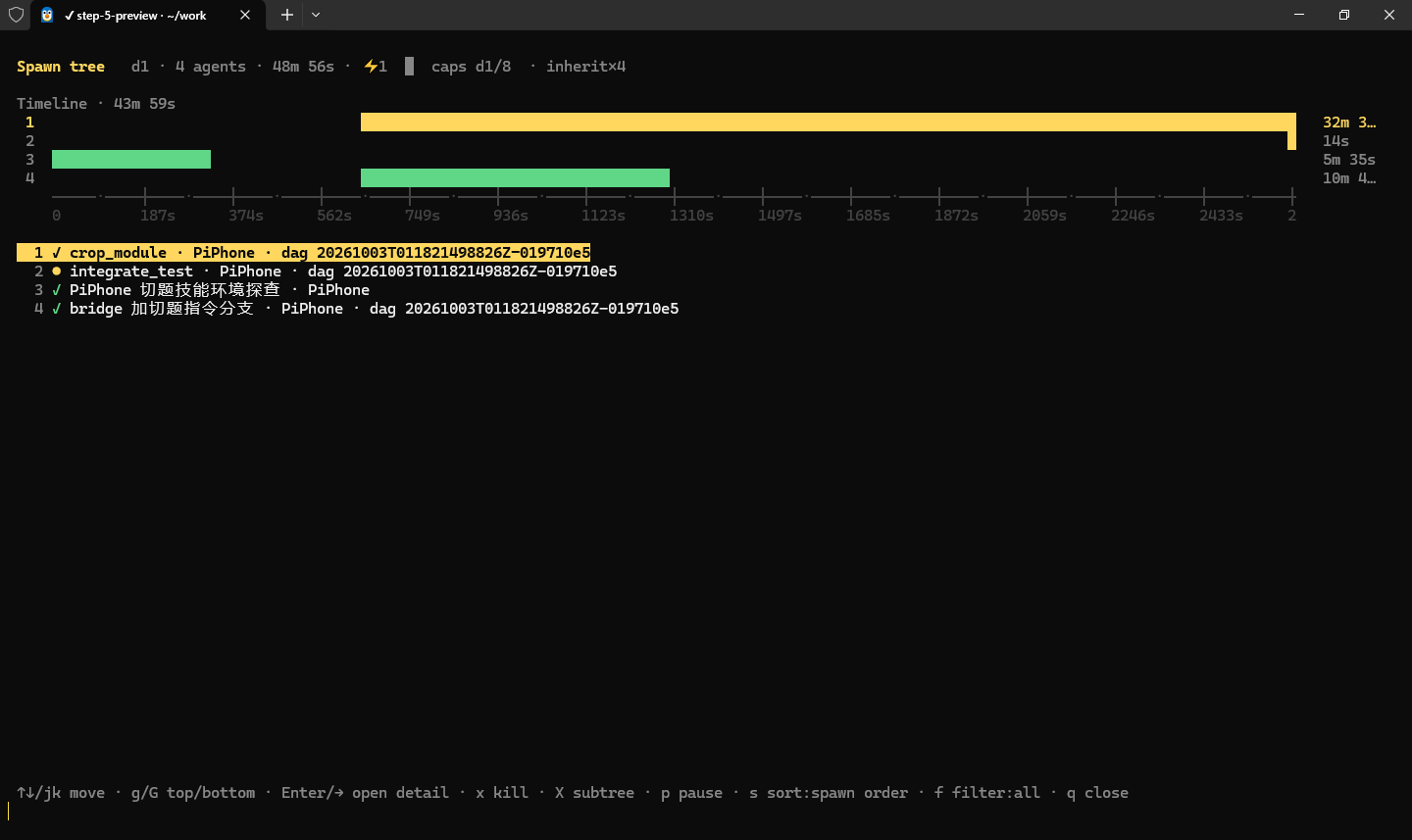Open a new terminal tab with the plus button

pyautogui.click(x=287, y=15)
